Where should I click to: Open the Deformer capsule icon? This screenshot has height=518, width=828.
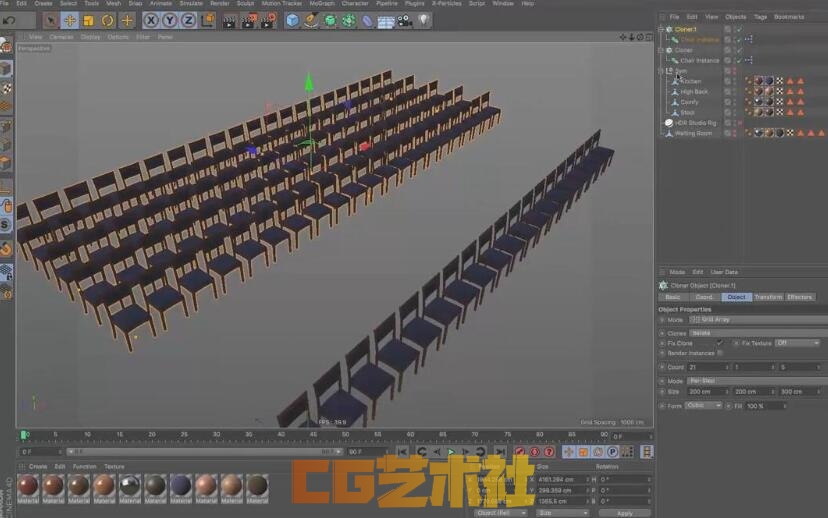coord(367,21)
